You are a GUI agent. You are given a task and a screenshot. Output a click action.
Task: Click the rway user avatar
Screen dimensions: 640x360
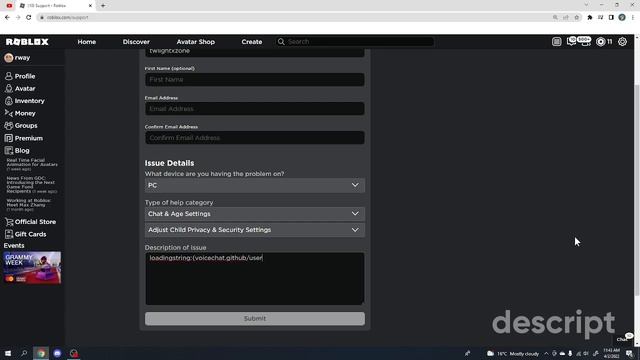pyautogui.click(x=9, y=58)
